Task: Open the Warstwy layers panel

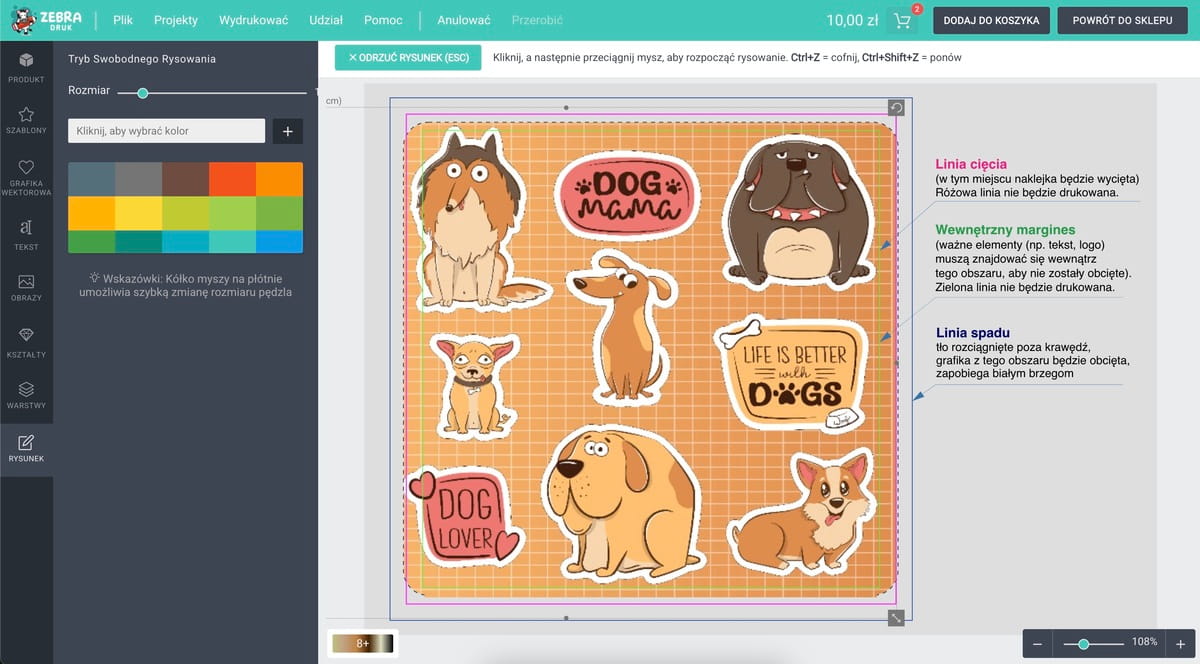Action: point(26,395)
